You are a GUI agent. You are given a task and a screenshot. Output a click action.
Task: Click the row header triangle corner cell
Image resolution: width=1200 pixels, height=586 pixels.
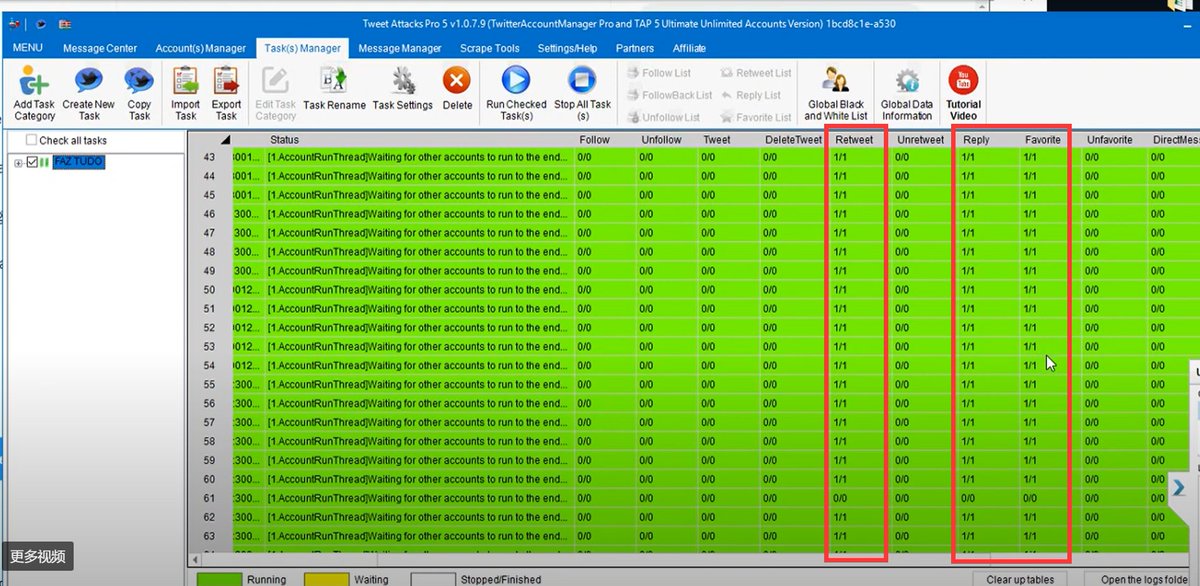[210, 140]
